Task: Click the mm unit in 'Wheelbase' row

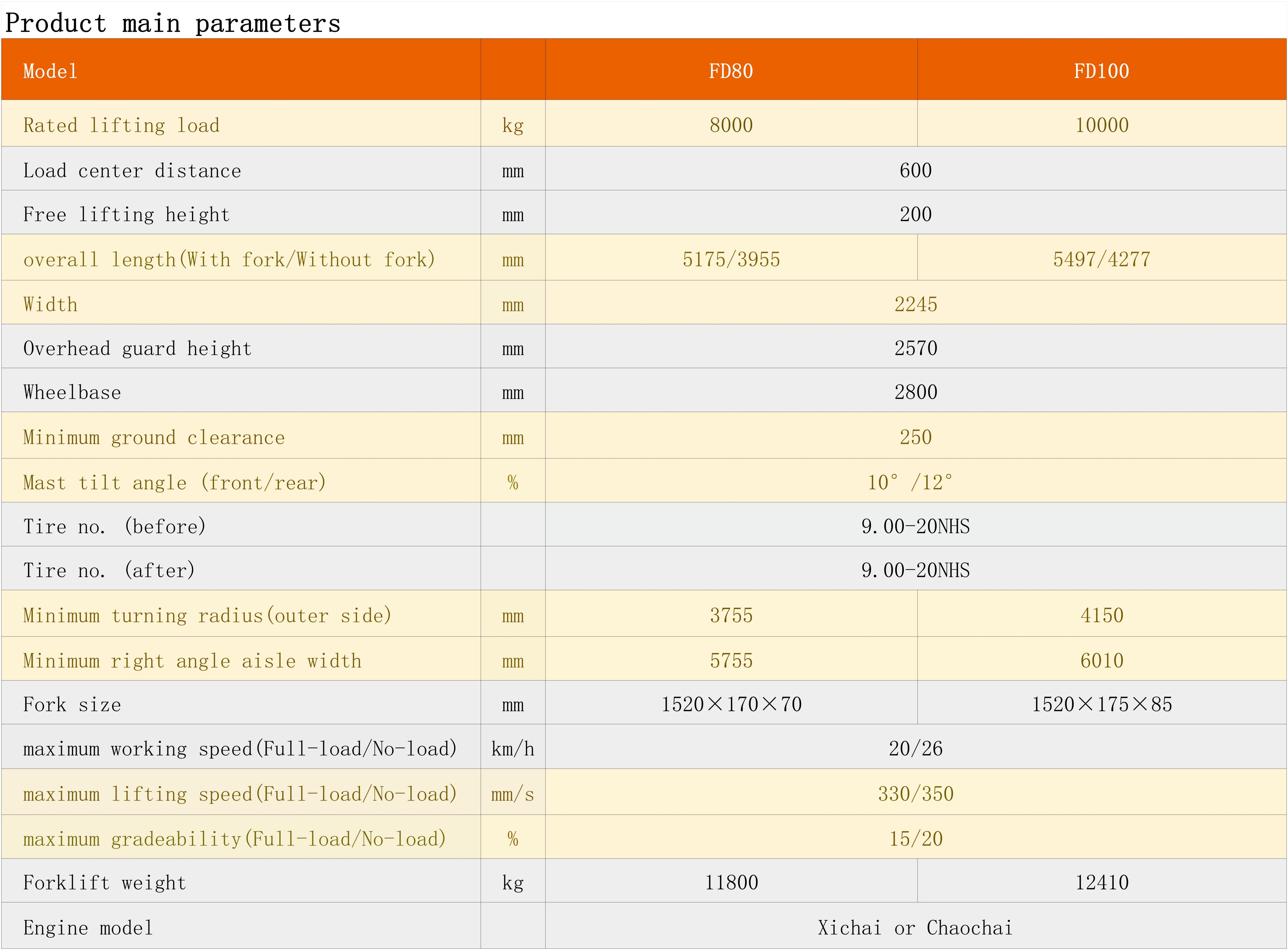Action: 513,393
